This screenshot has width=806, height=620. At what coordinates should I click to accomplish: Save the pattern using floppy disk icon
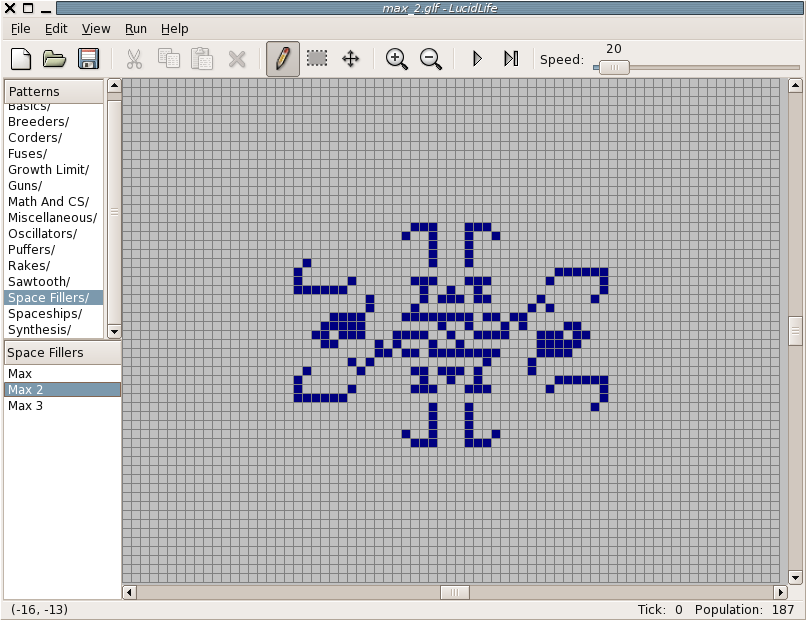tap(88, 59)
